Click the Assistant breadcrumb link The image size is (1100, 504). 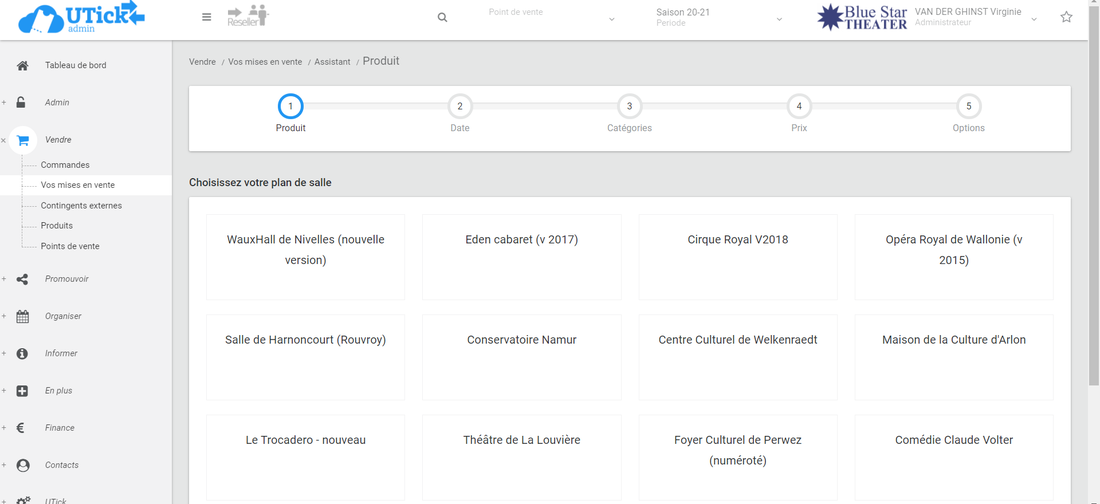click(332, 62)
